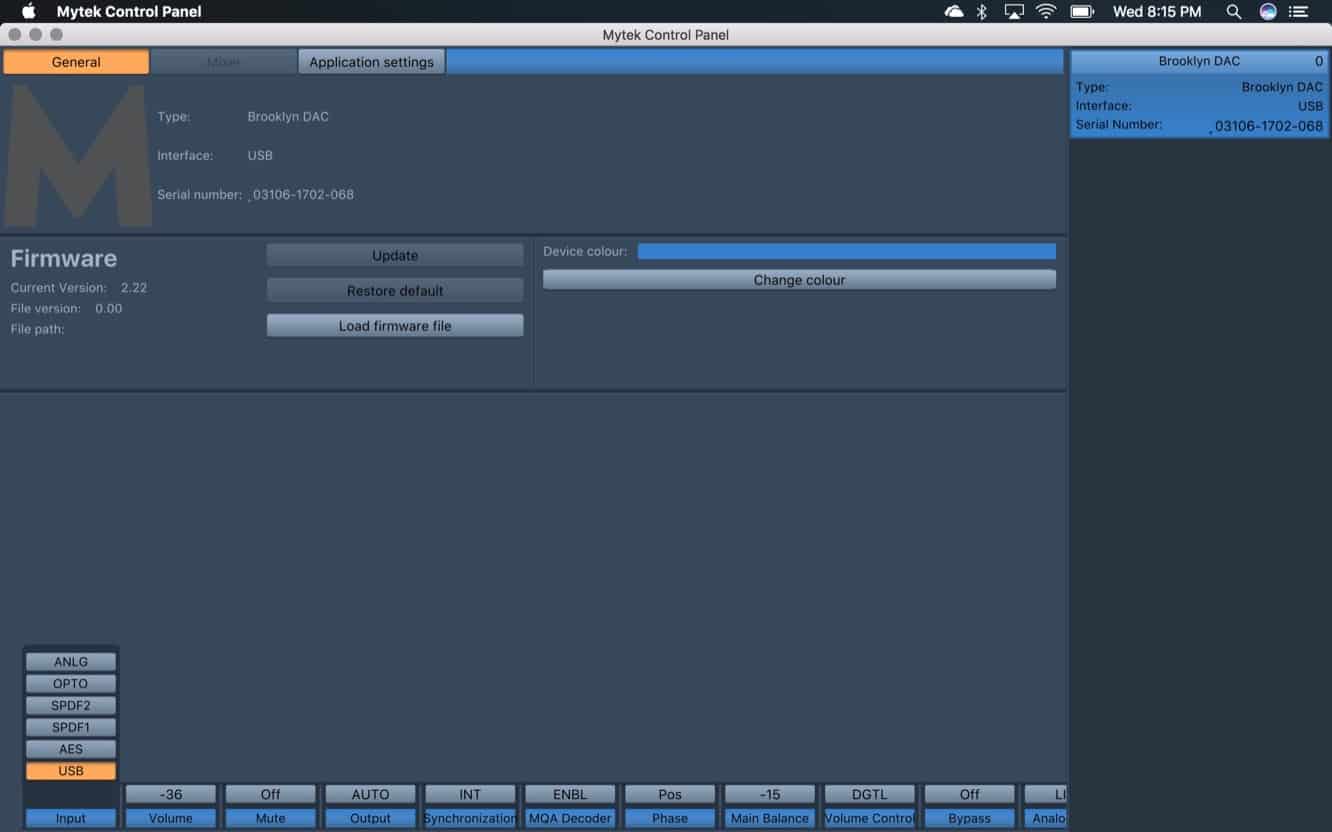Click the cloud icon in menu bar
The height and width of the screenshot is (832, 1332).
[x=953, y=12]
